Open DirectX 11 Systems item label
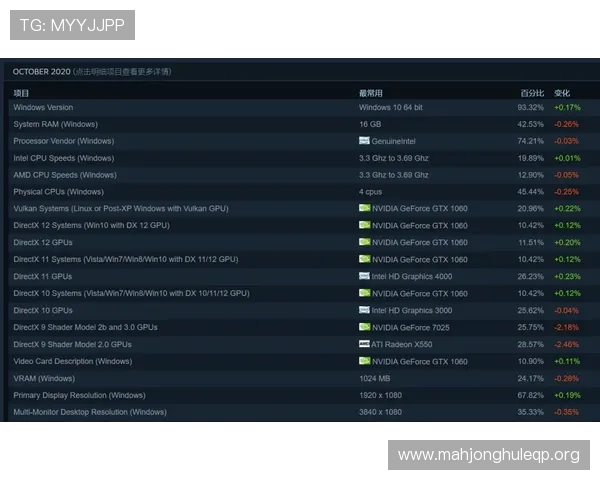The image size is (600, 480). pyautogui.click(x=126, y=260)
